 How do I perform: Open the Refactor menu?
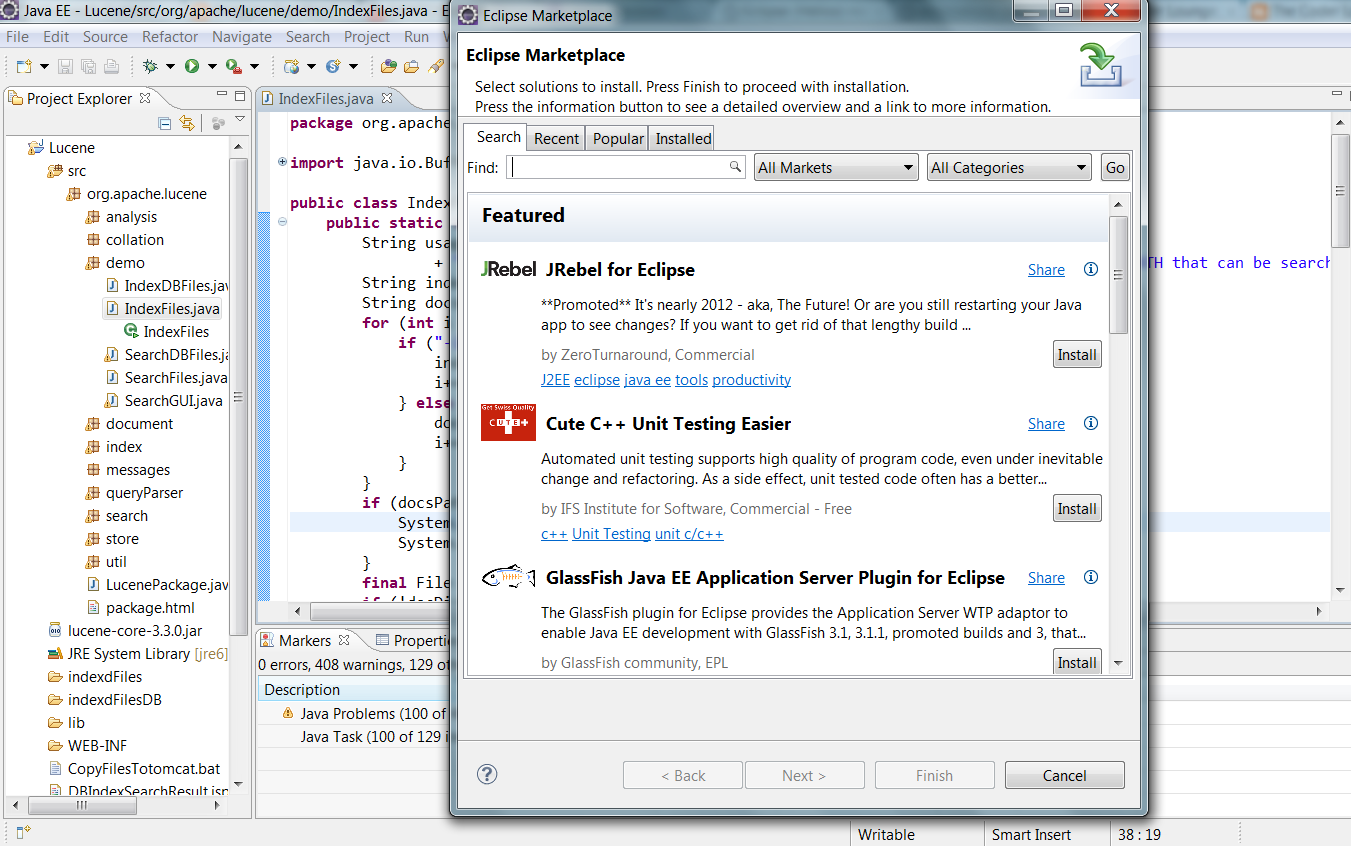[169, 36]
